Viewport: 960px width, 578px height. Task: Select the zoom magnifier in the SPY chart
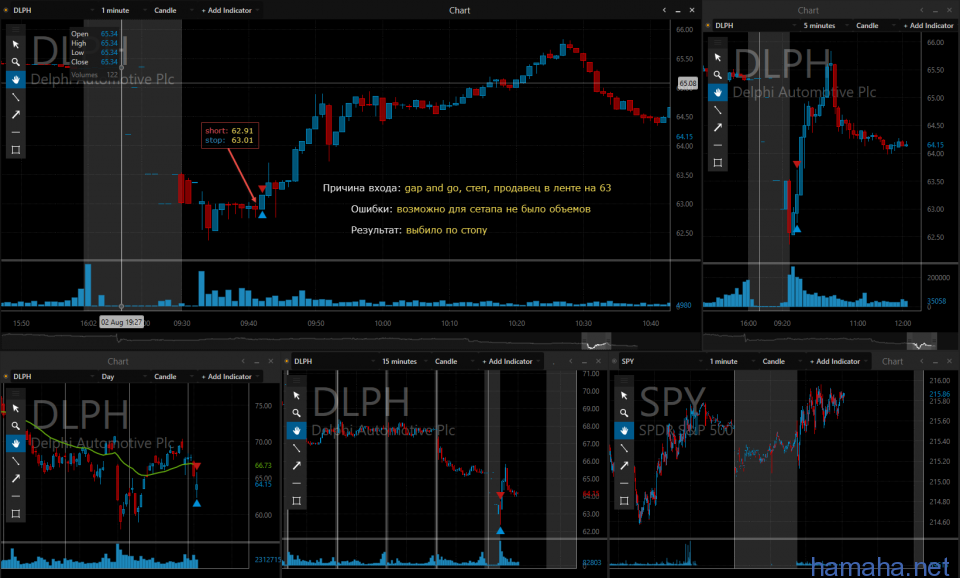pos(624,413)
